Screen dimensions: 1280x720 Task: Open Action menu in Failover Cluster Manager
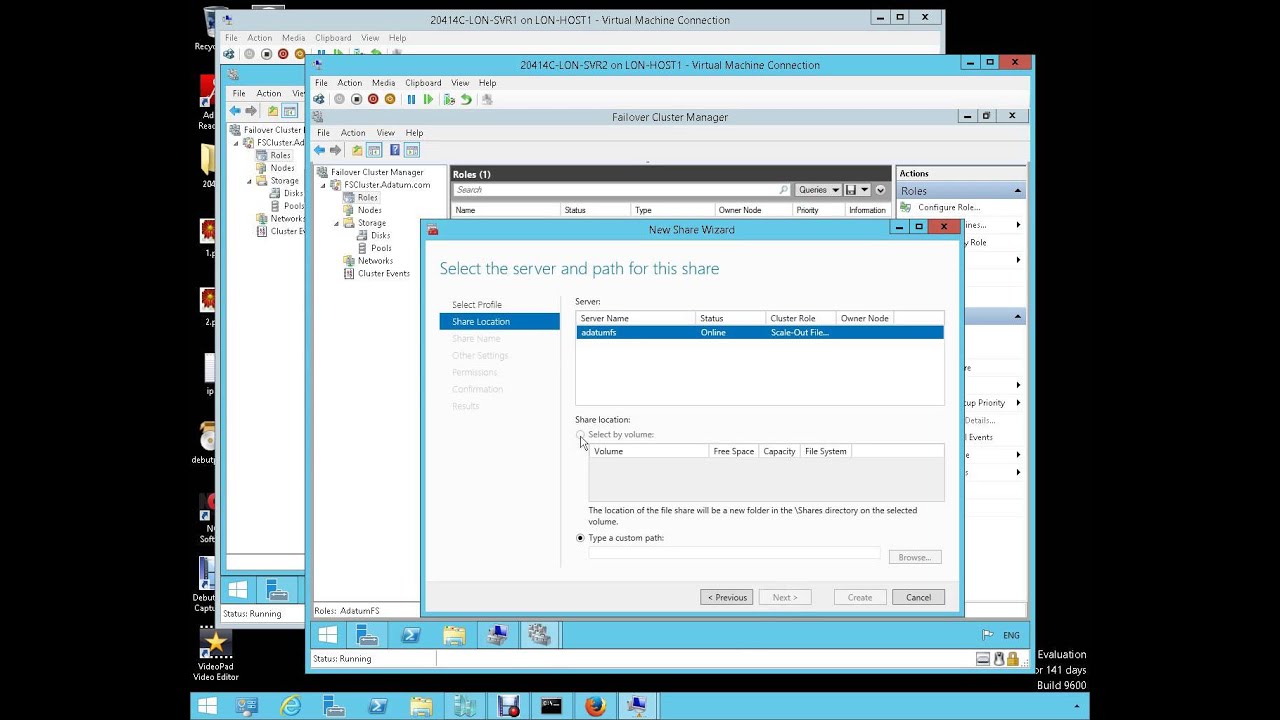pos(353,133)
